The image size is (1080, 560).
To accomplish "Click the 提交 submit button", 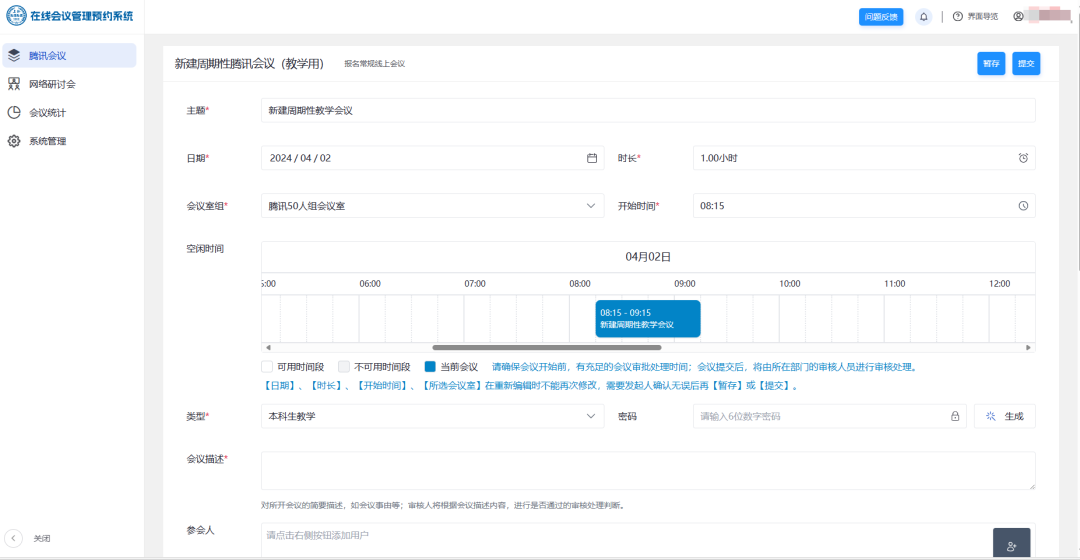I will pyautogui.click(x=1026, y=63).
